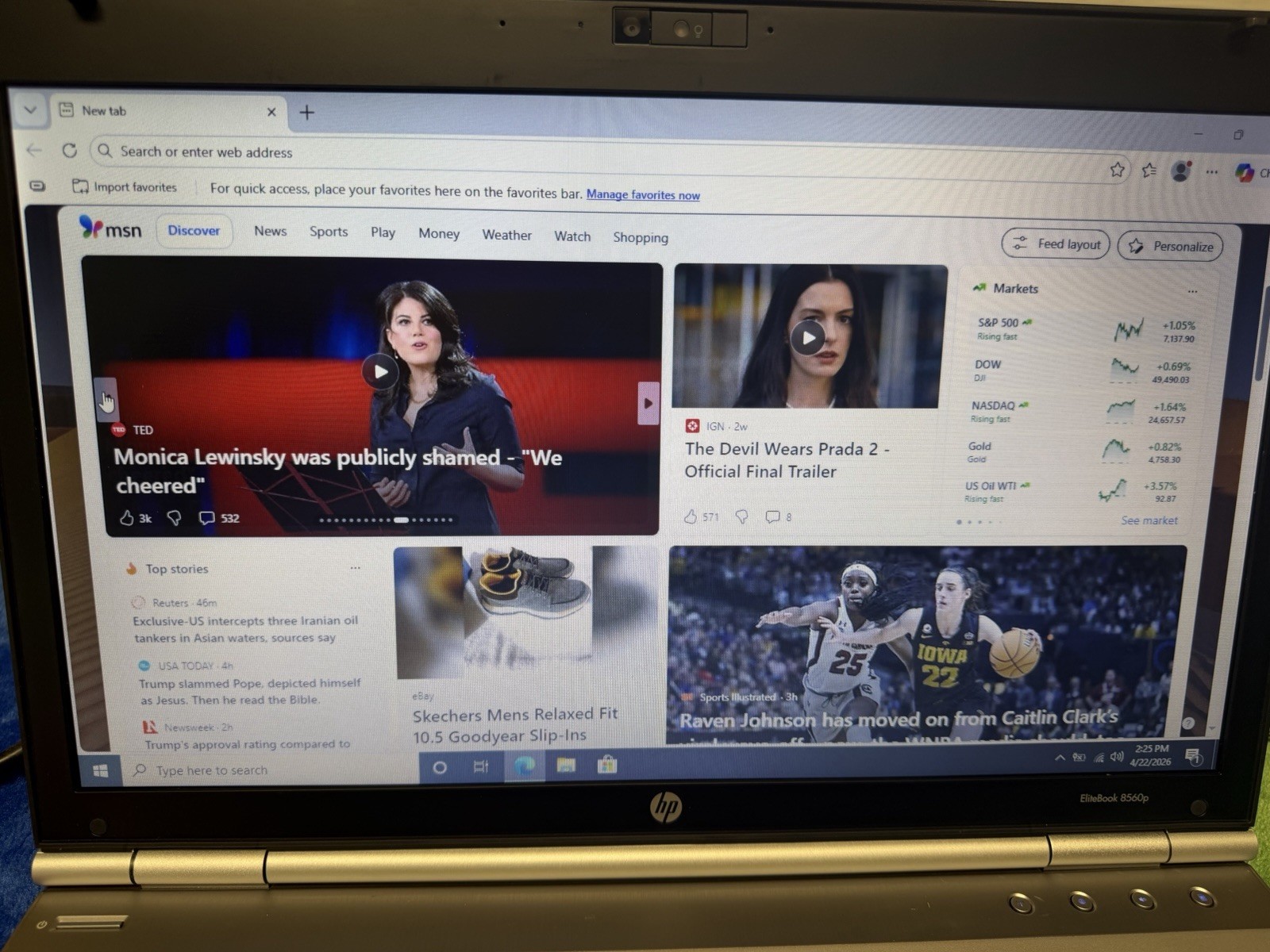
Task: Open comments on Devil Wears Prada story
Action: (x=779, y=516)
